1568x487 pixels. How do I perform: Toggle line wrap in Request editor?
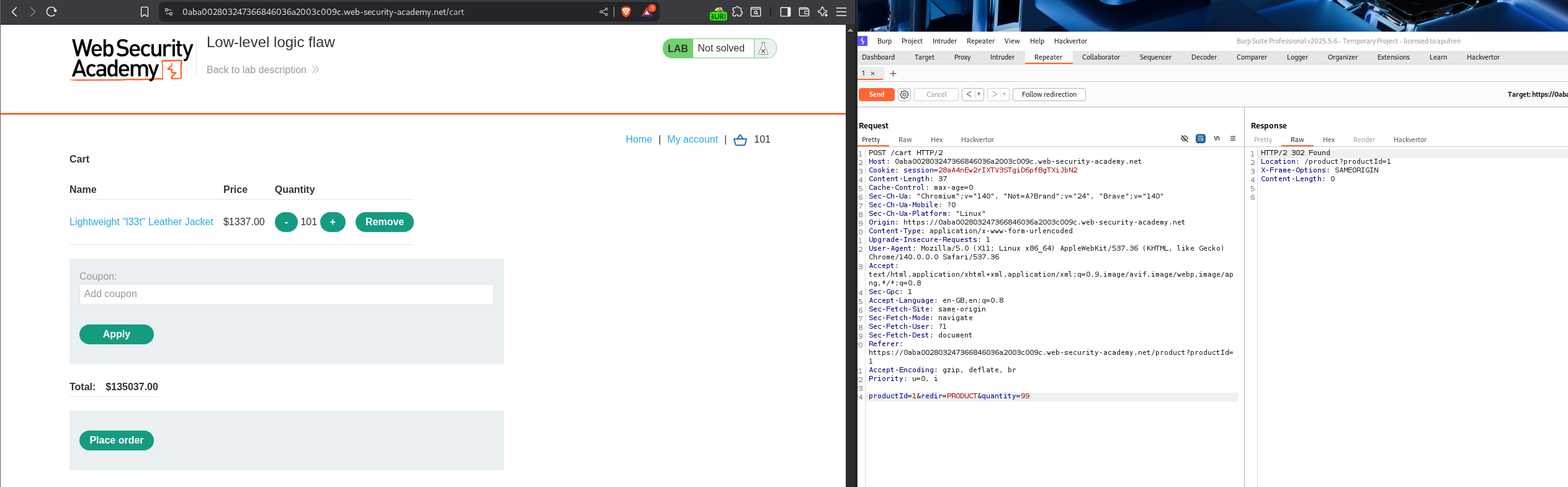coord(1201,139)
